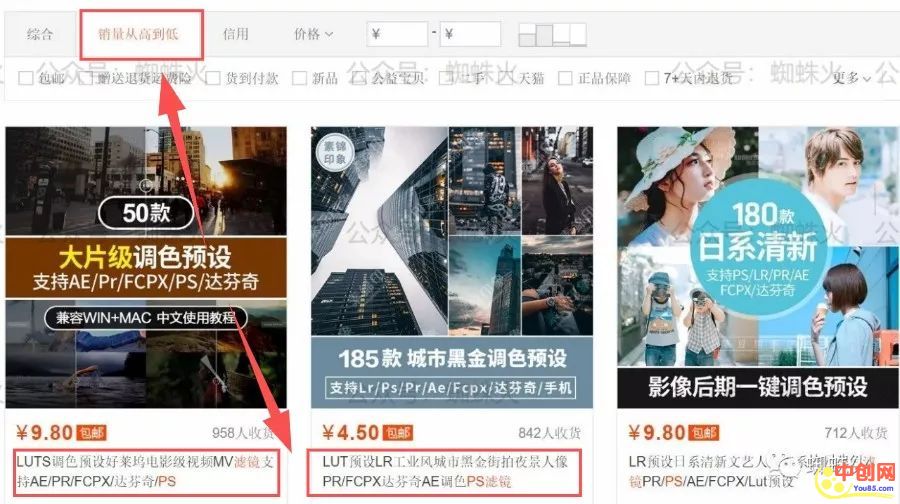Image resolution: width=900 pixels, height=504 pixels.
Task: Select the 信用 credit sort tab
Action: pos(235,34)
